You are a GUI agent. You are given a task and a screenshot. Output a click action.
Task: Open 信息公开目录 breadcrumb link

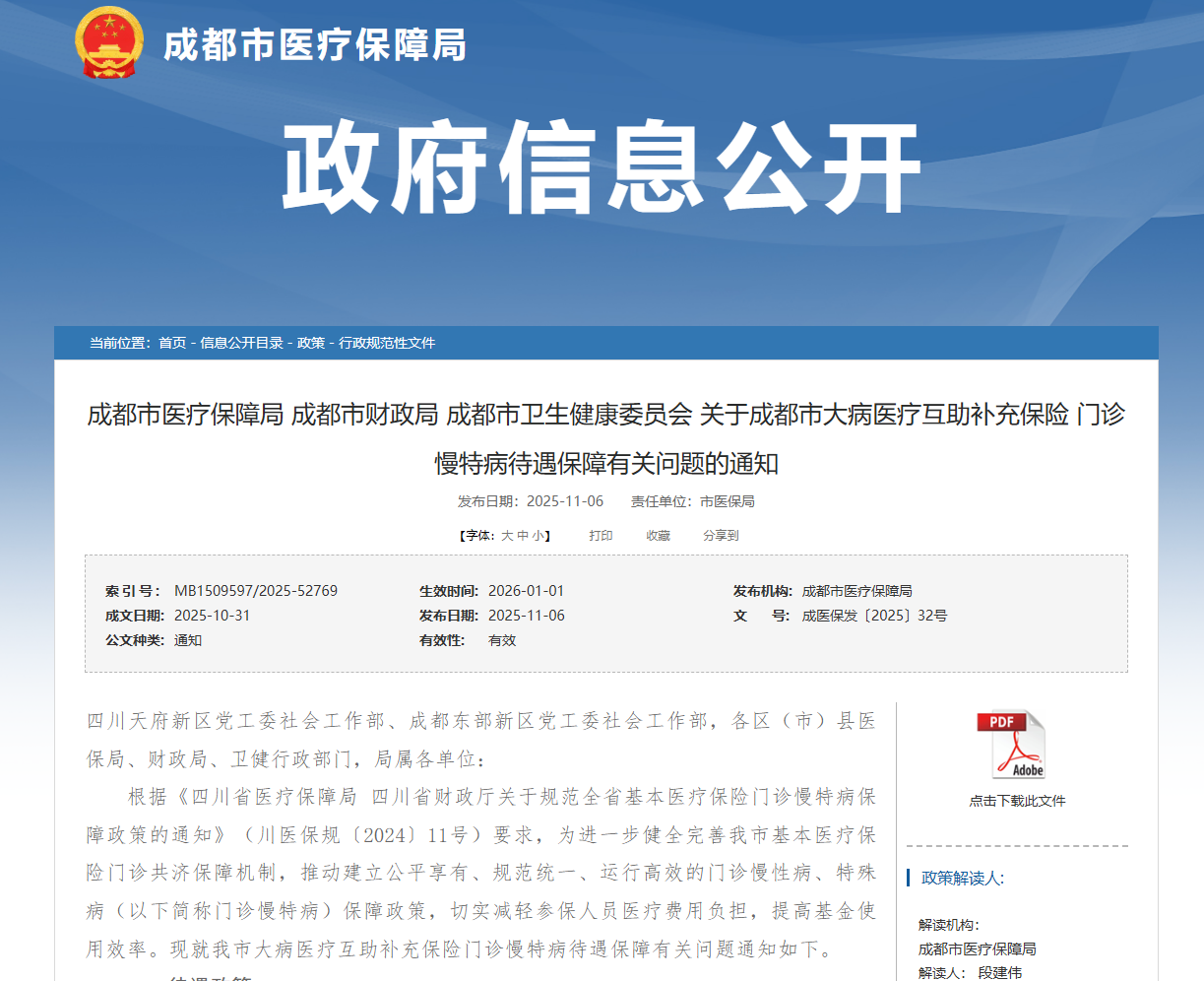pyautogui.click(x=241, y=343)
